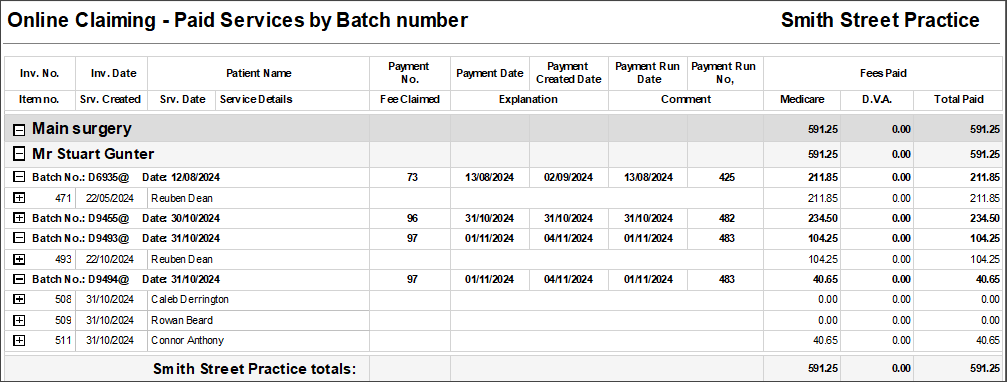This screenshot has width=1007, height=382.
Task: Collapse the Main surgery group
Action: coord(19,130)
